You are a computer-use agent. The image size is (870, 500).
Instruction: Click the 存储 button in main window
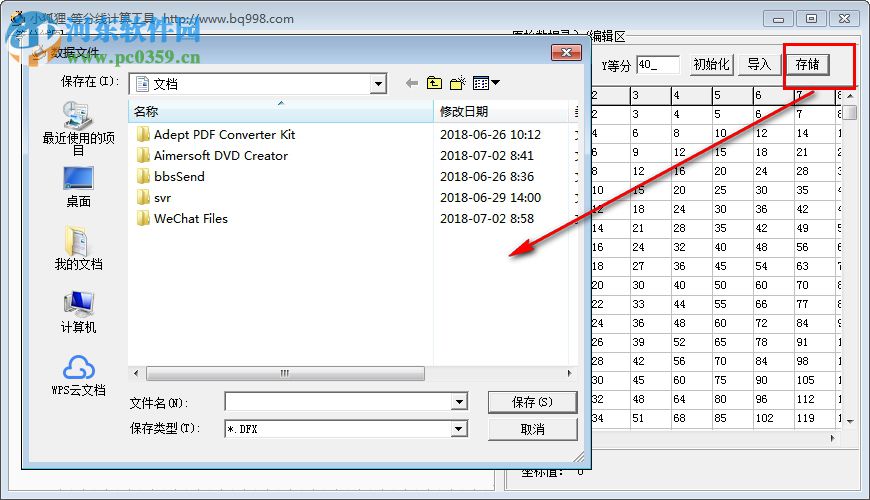pos(807,64)
